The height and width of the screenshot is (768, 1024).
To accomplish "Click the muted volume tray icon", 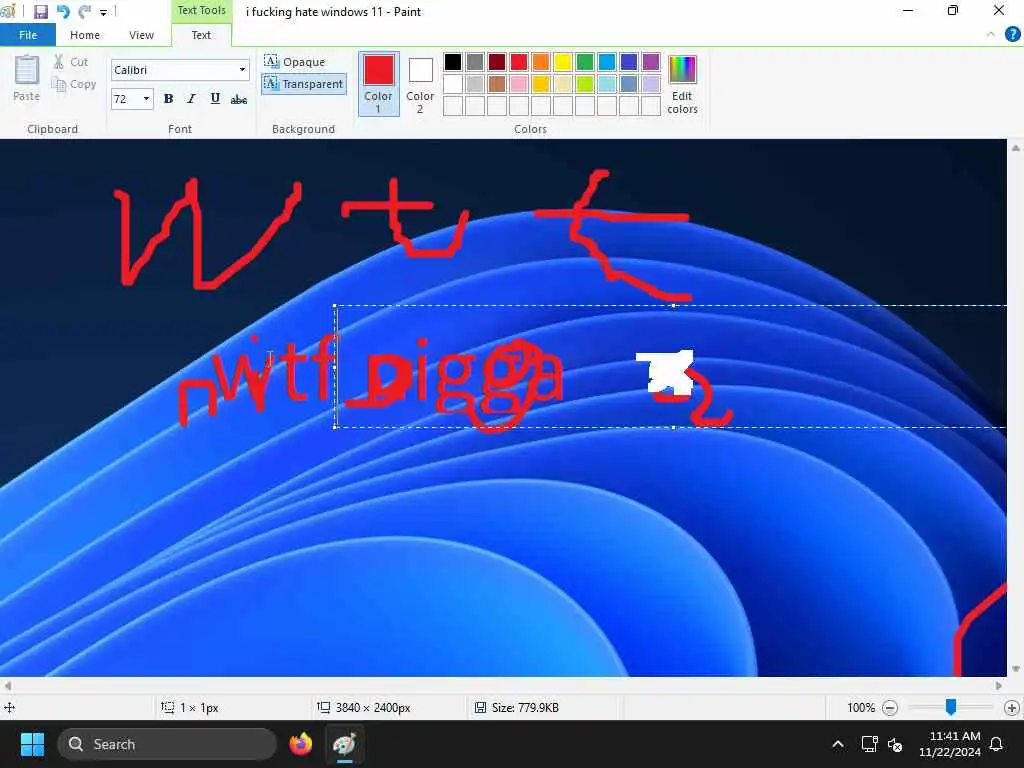I will 895,744.
